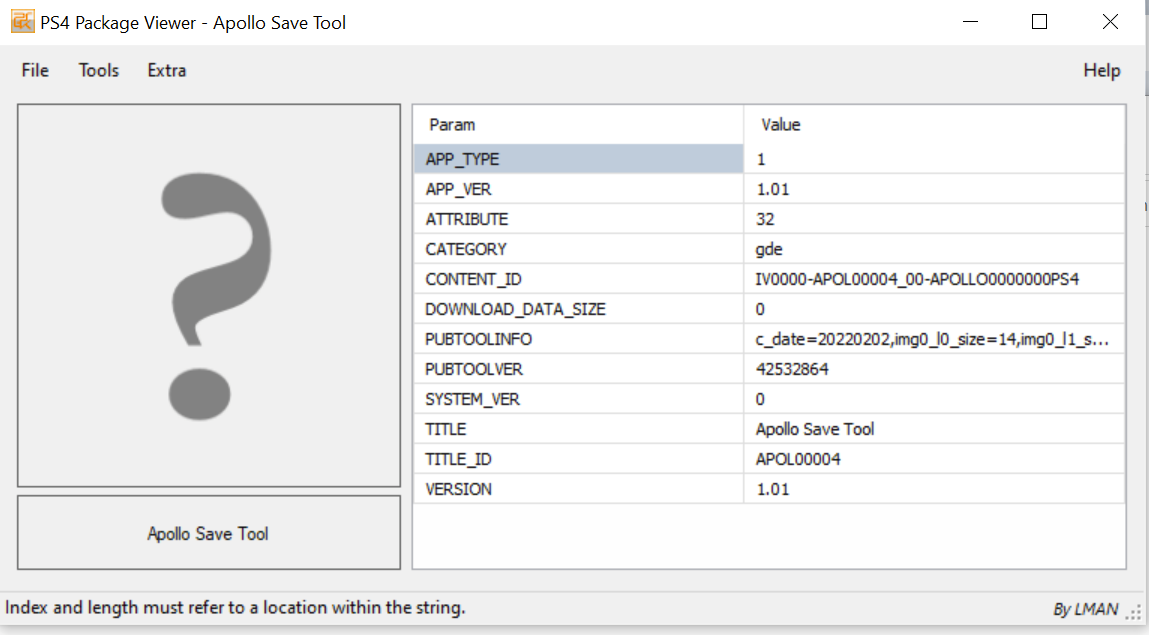This screenshot has height=635, width=1149.
Task: Select the ATTRIBUTE parameter cell
Action: 579,219
